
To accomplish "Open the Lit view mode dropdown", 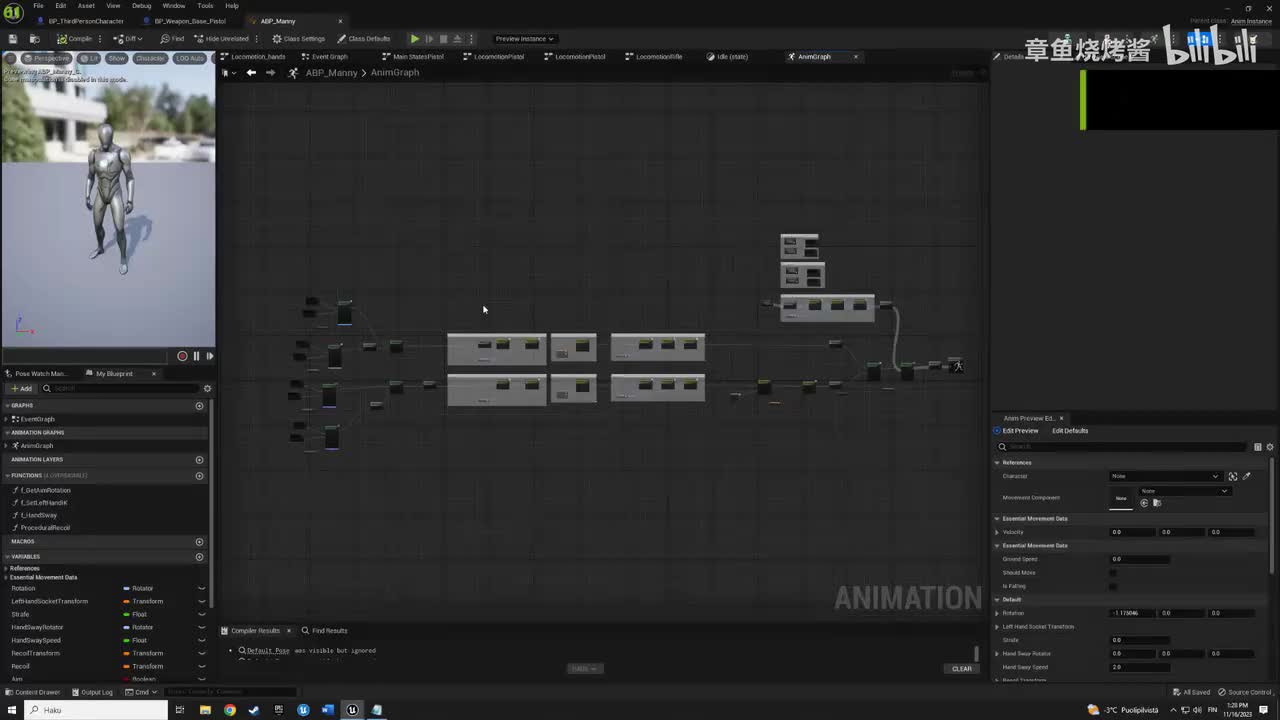I will [x=90, y=58].
